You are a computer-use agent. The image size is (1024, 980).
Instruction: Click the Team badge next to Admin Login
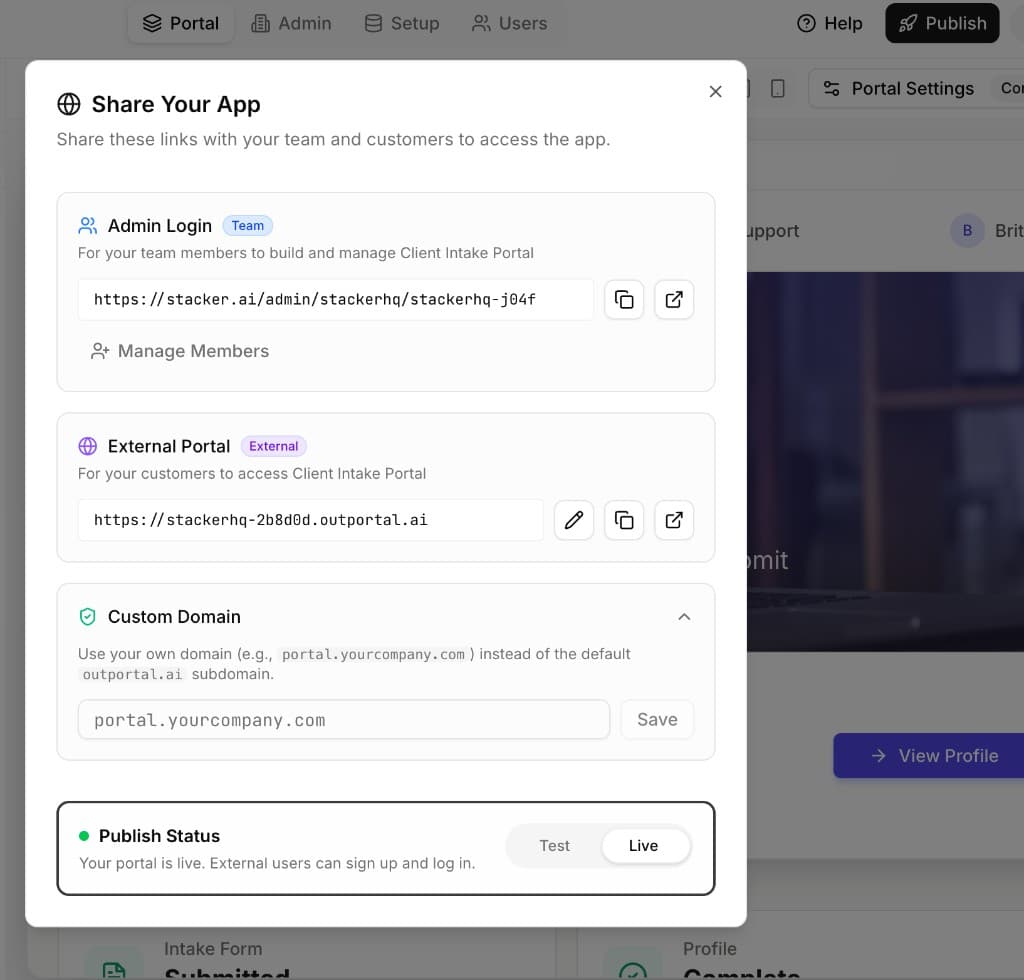pyautogui.click(x=247, y=225)
